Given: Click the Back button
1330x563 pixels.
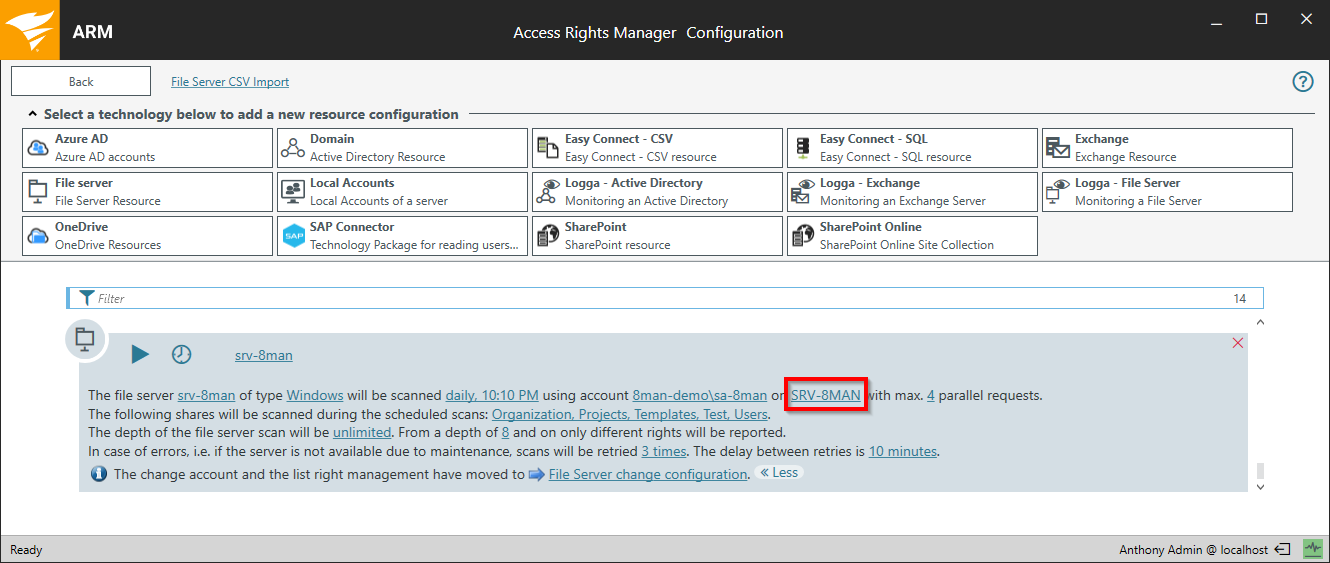Looking at the screenshot, I should tap(81, 82).
